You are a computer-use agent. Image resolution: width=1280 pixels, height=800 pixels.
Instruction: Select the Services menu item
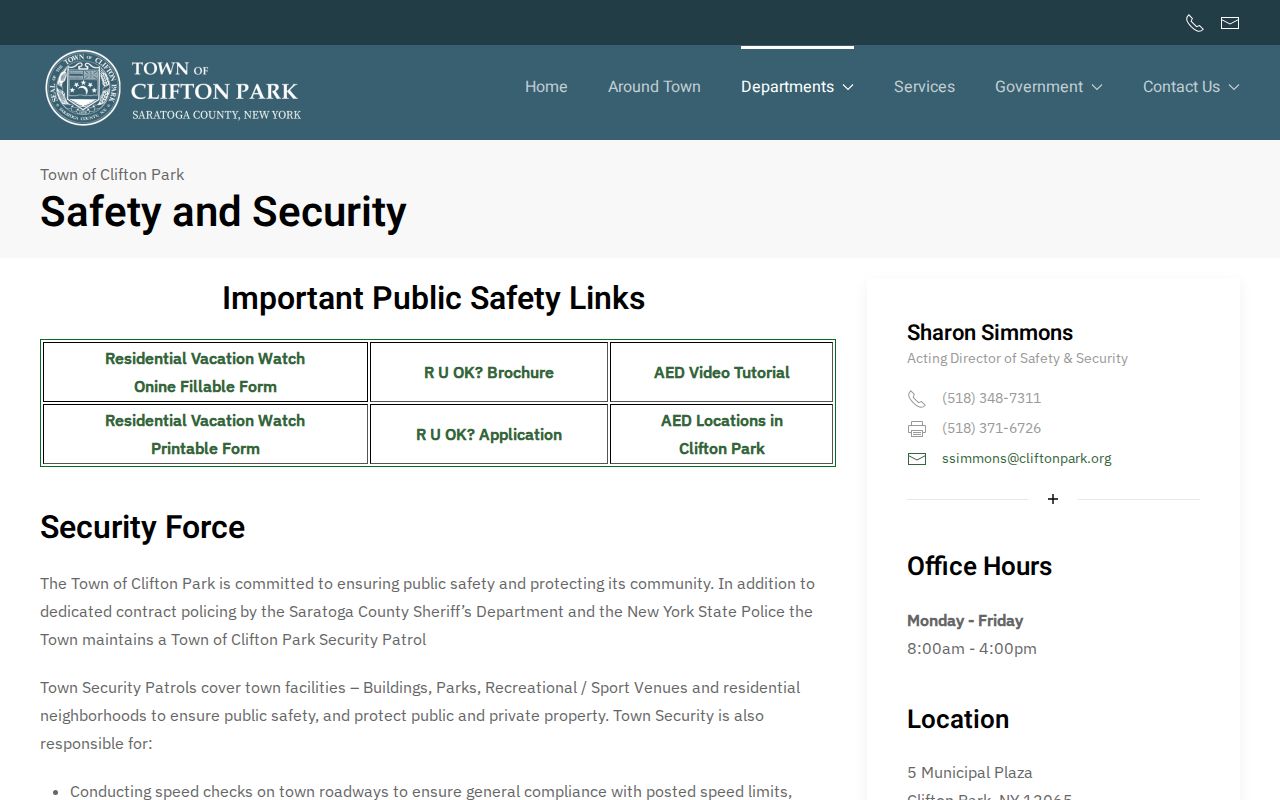(x=924, y=87)
